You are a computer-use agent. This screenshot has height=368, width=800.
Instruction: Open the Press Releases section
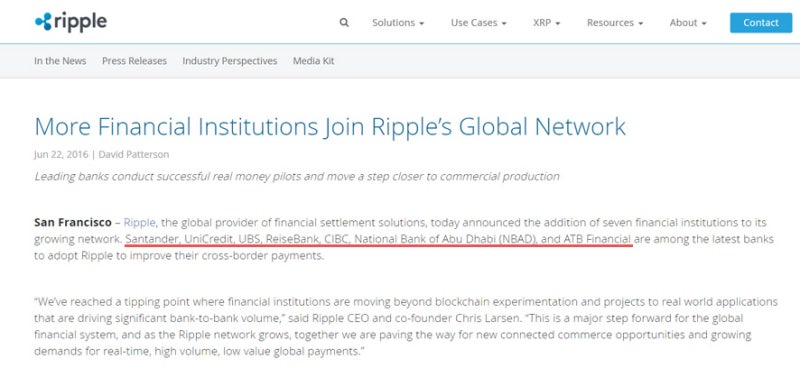tap(134, 61)
